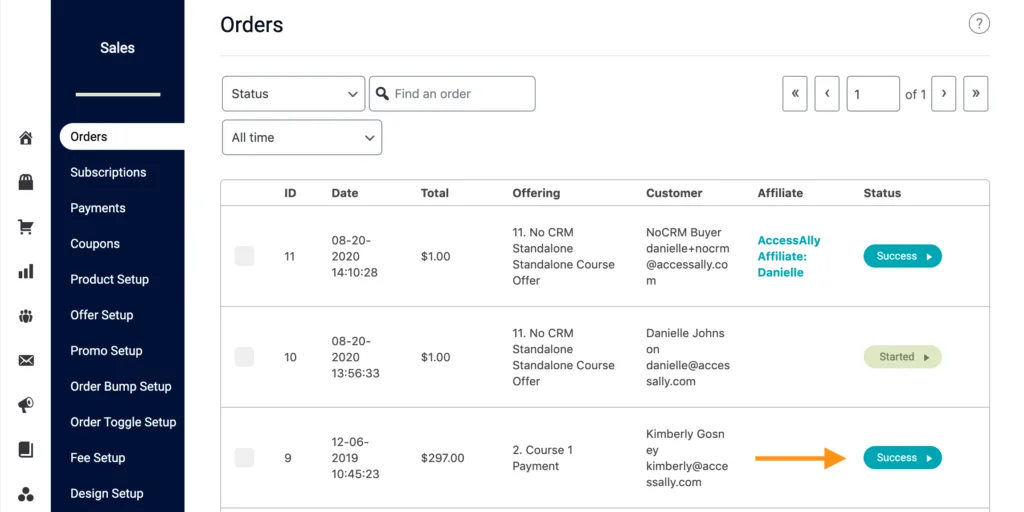This screenshot has width=1024, height=512.
Task: Click the three-circles icon at sidebar bottom
Action: 26,494
